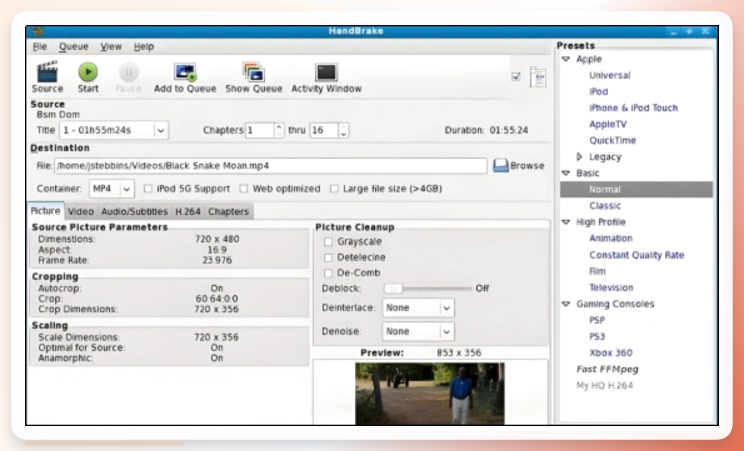Increase the start chapter spinner
The width and height of the screenshot is (744, 451).
coord(279,126)
